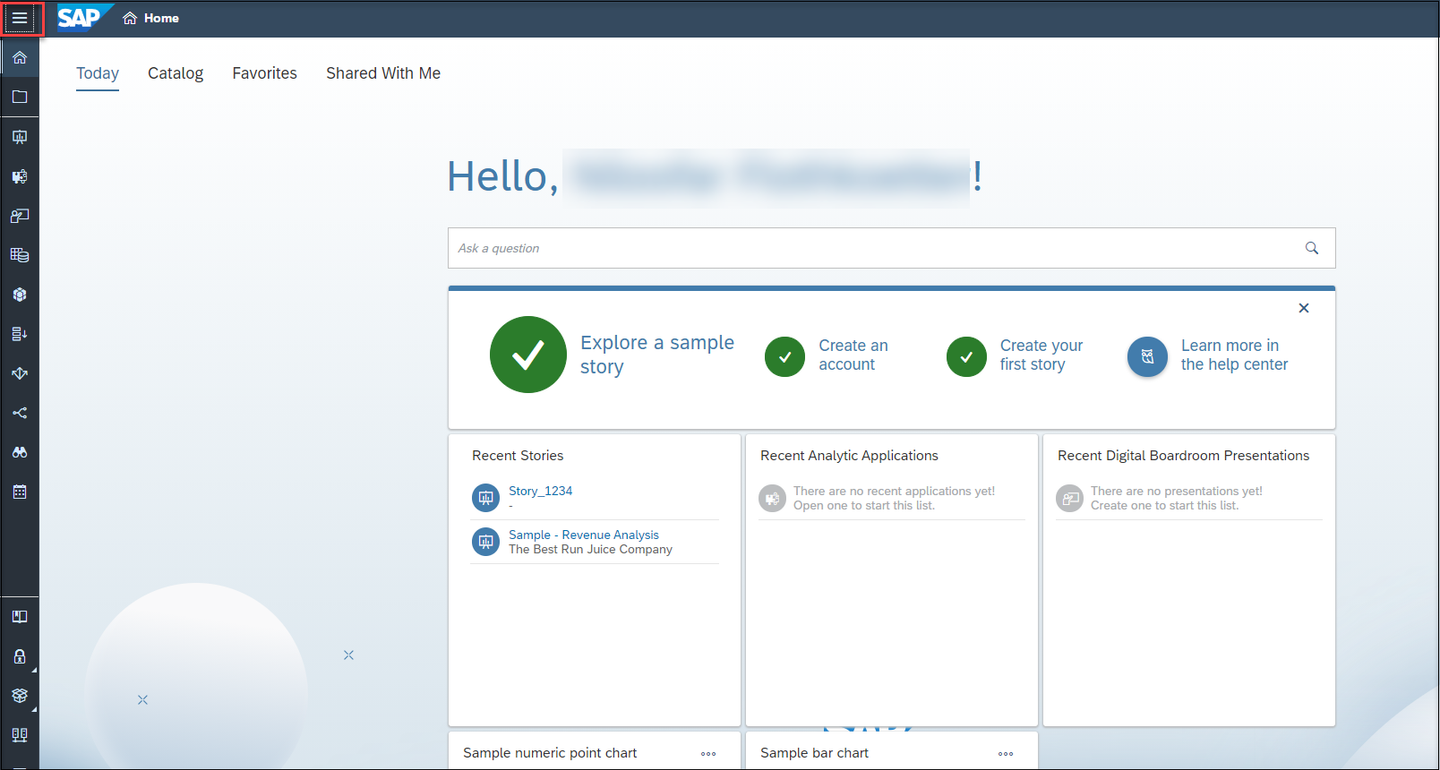Click the Sample bar chart title
The image size is (1440, 770).
814,753
